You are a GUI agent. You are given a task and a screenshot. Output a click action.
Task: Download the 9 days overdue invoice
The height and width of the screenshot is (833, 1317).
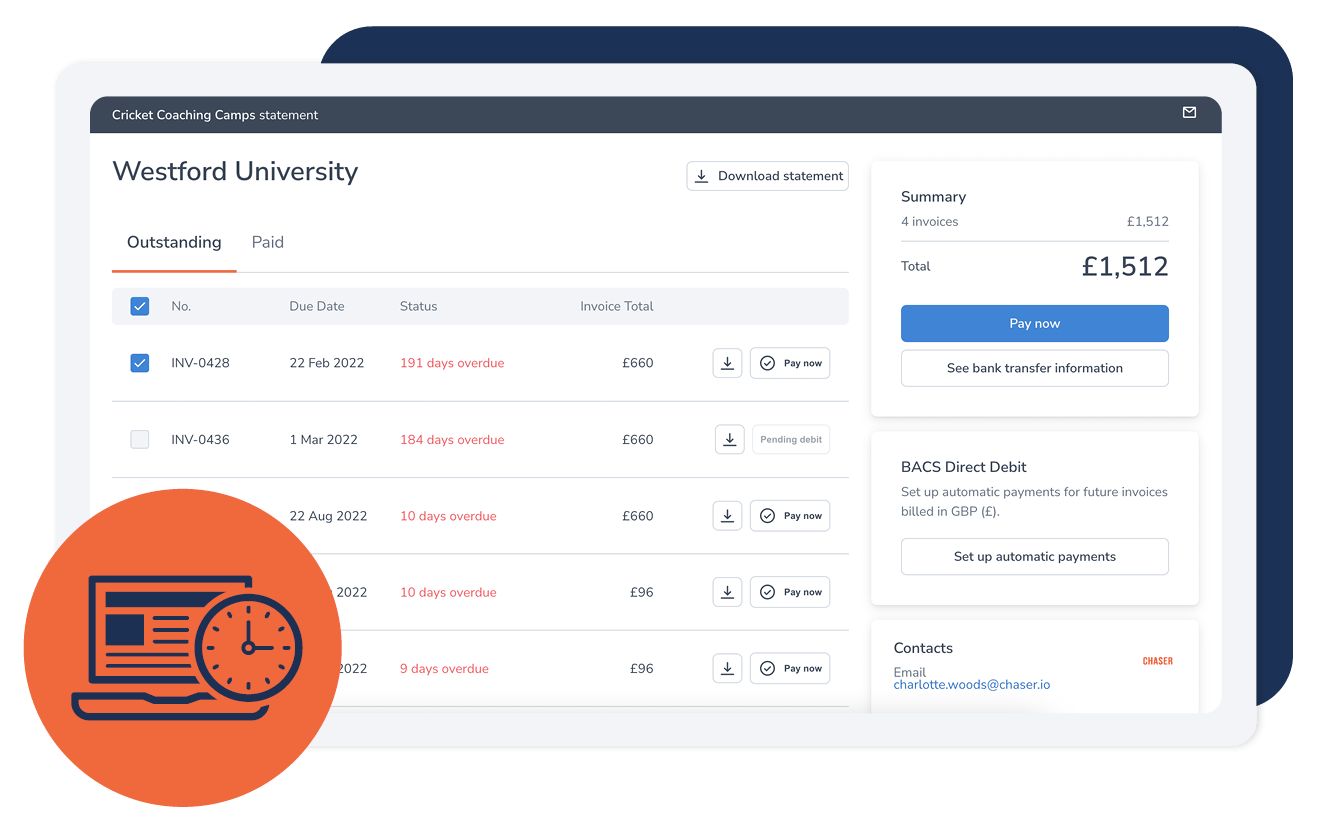tap(727, 669)
